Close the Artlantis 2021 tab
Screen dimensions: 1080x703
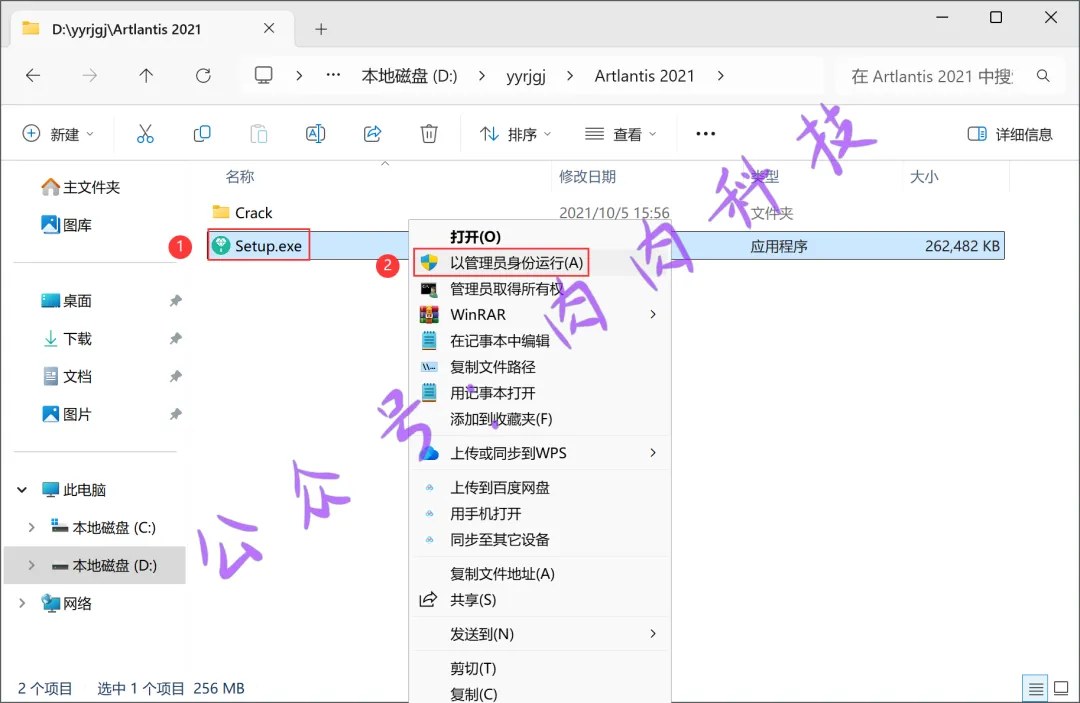point(269,28)
